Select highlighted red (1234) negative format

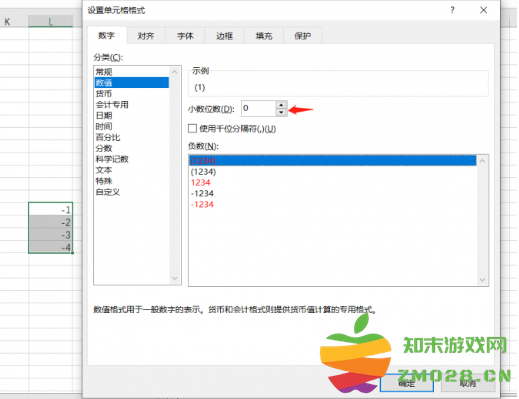click(333, 161)
